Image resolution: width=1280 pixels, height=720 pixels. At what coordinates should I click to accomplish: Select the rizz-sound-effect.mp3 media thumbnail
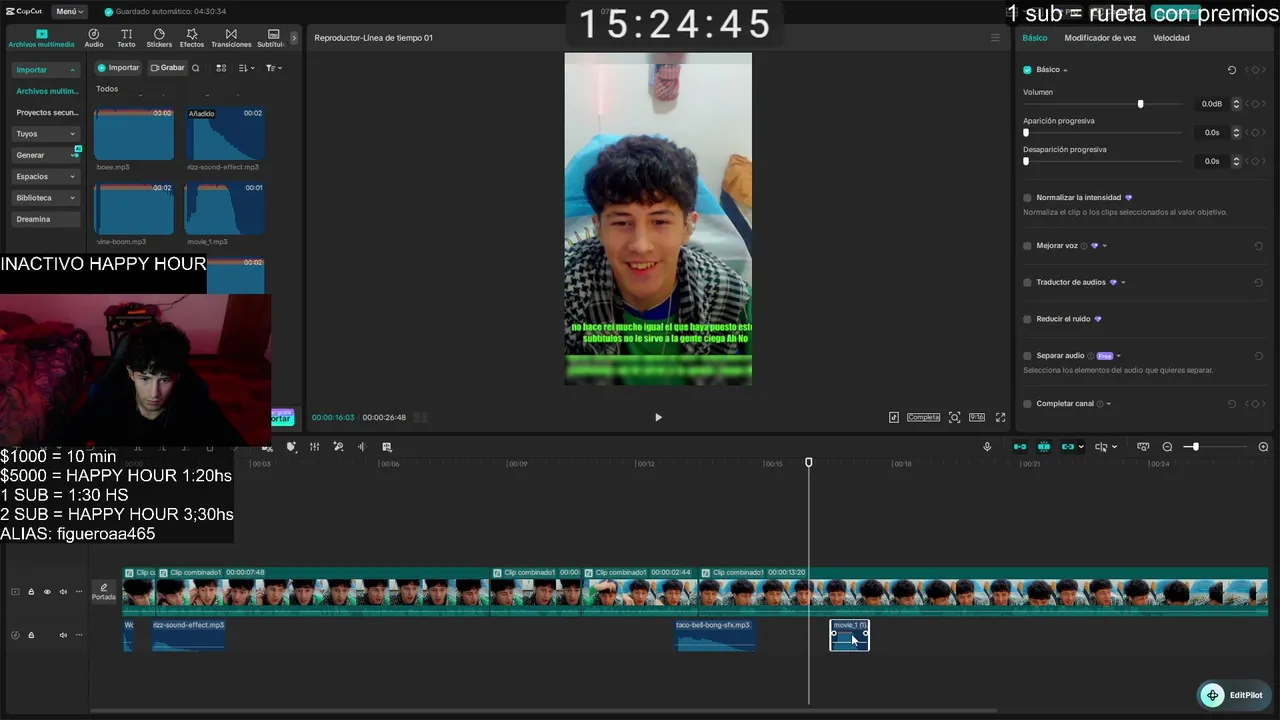click(225, 133)
